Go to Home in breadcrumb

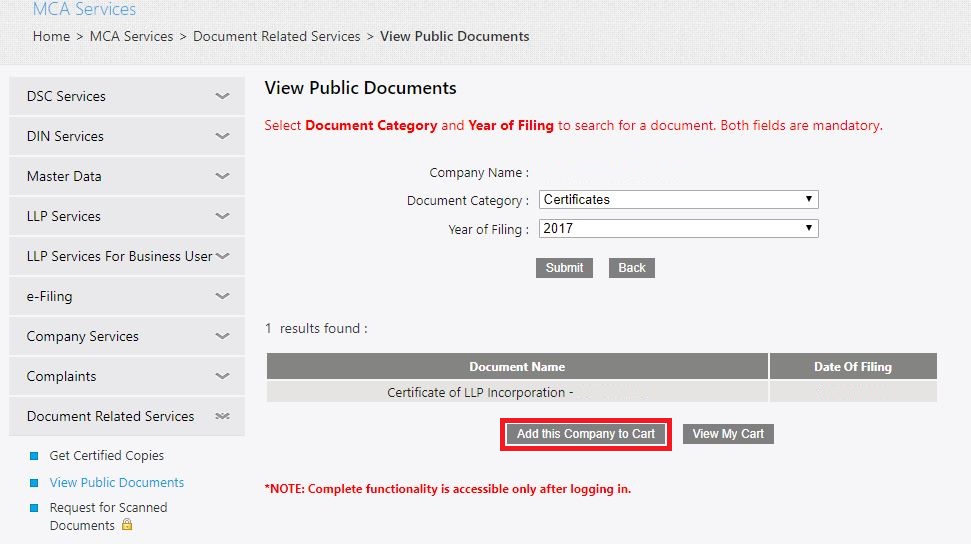pyautogui.click(x=51, y=37)
